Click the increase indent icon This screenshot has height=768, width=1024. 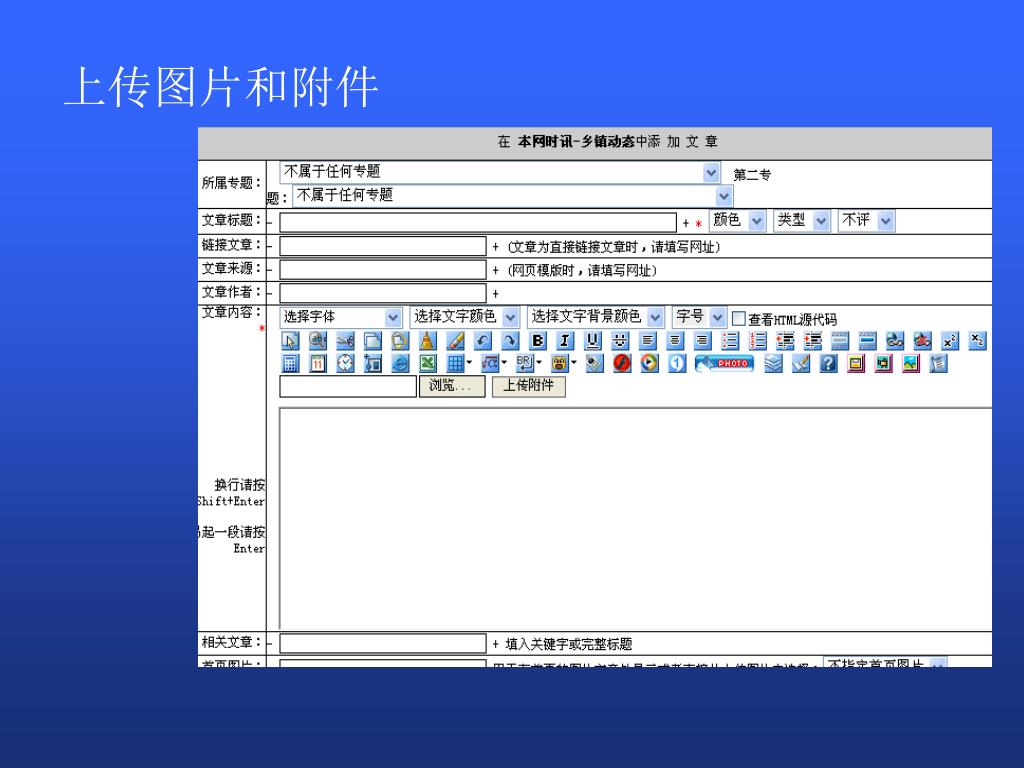[812, 340]
